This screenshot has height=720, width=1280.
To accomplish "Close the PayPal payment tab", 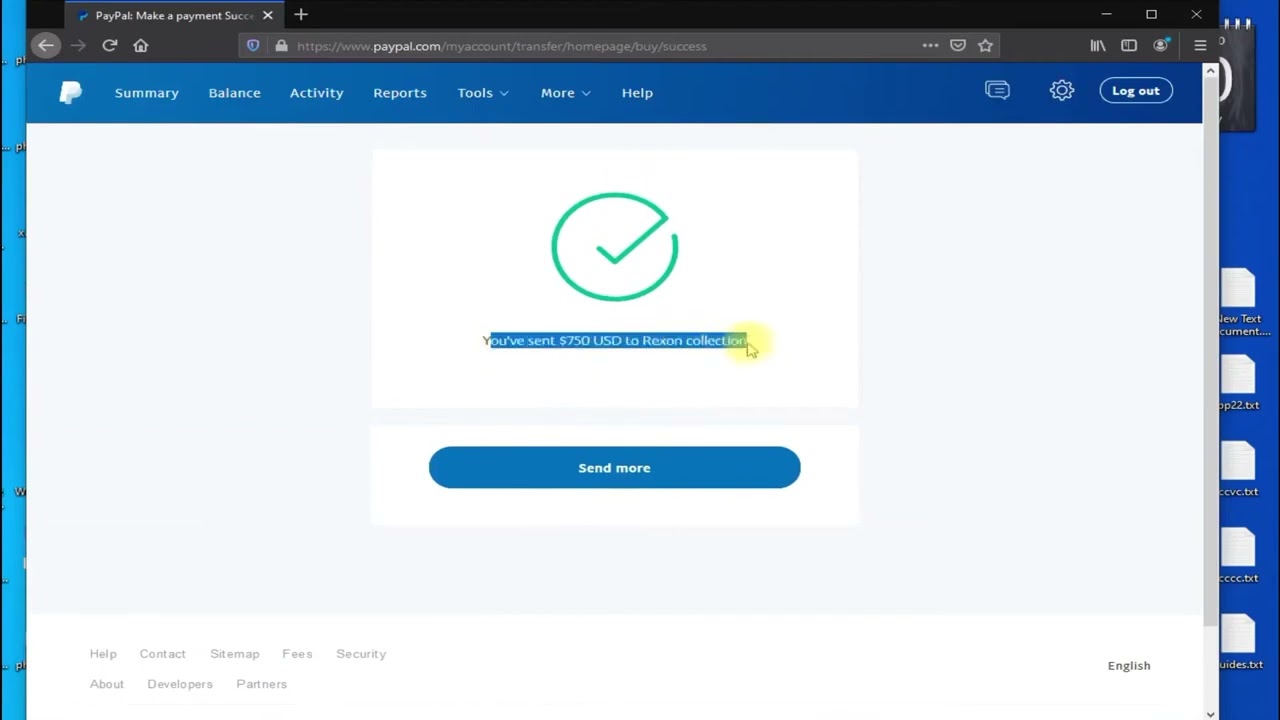I will pyautogui.click(x=267, y=15).
